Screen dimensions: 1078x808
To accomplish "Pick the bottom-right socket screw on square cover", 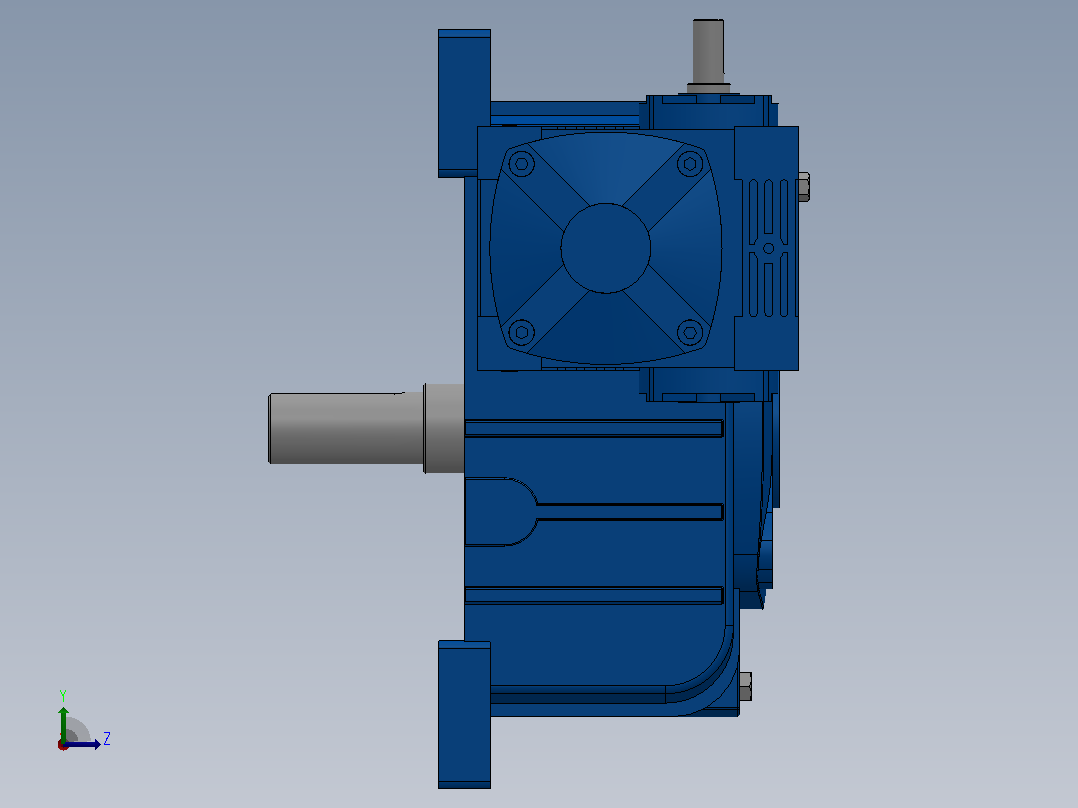I will [690, 333].
